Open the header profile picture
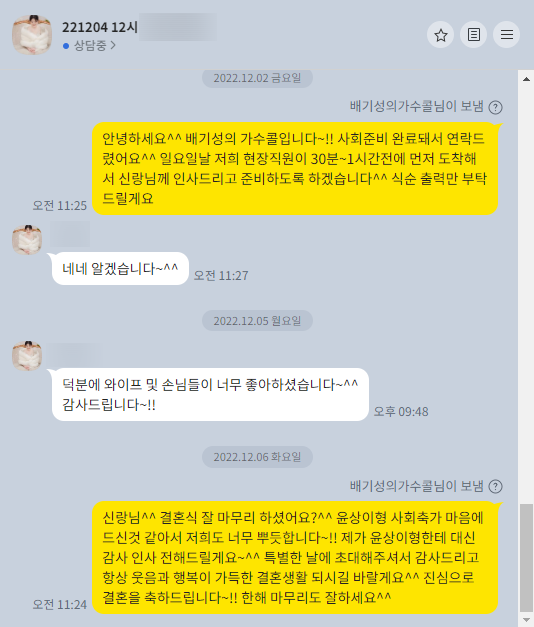 click(x=32, y=35)
